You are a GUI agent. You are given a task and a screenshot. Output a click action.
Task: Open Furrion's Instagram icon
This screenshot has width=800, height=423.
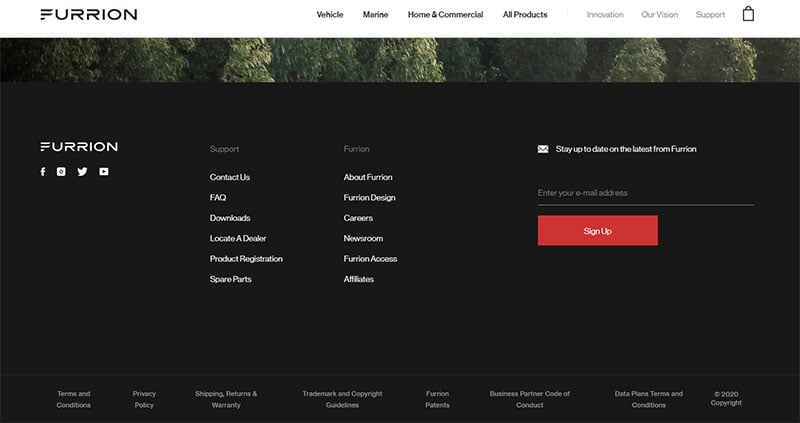click(x=61, y=171)
